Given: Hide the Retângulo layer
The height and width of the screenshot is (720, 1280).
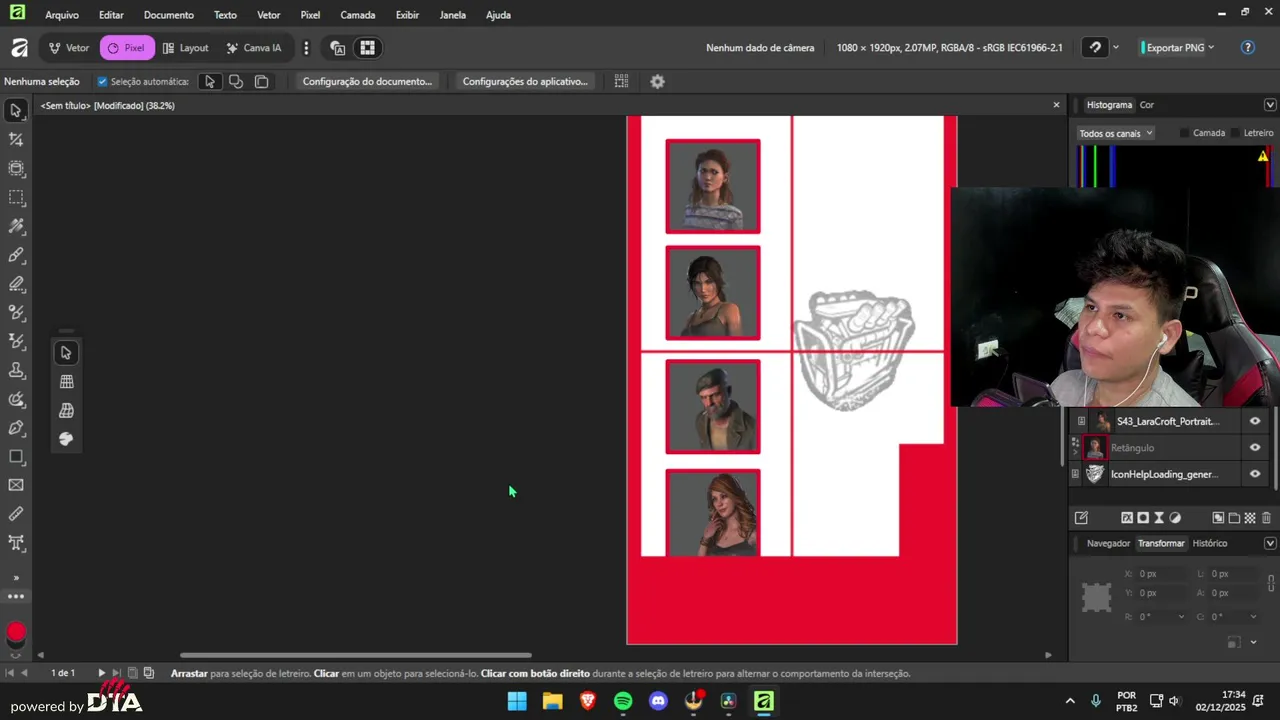Looking at the screenshot, I should pos(1255,448).
